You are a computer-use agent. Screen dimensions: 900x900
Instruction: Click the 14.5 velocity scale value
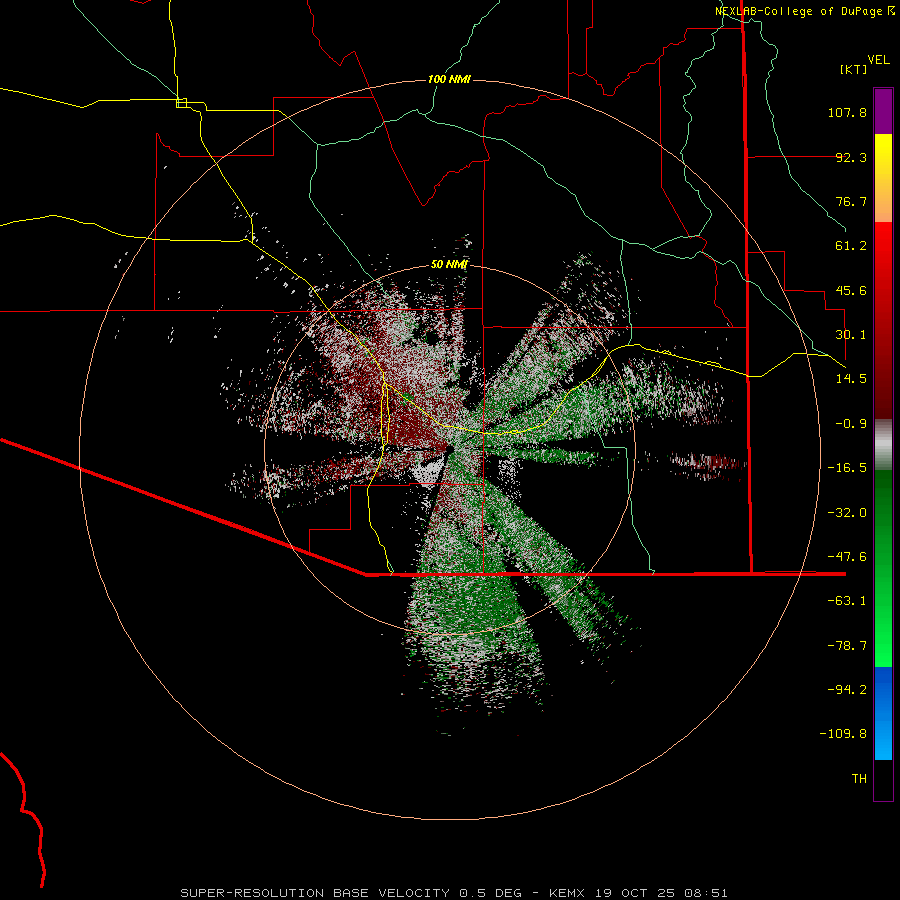coord(851,379)
